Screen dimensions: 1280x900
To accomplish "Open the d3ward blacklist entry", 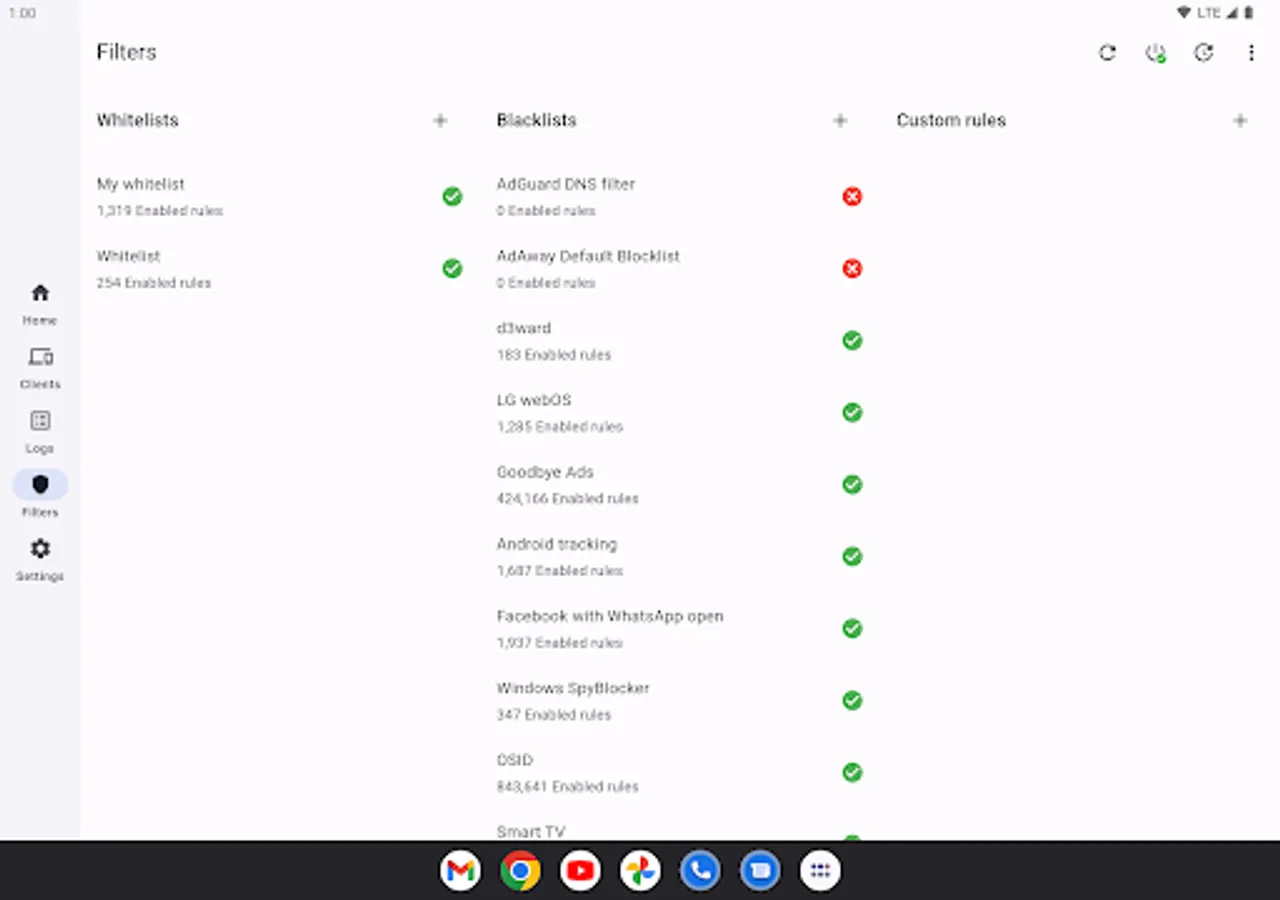I will click(680, 341).
